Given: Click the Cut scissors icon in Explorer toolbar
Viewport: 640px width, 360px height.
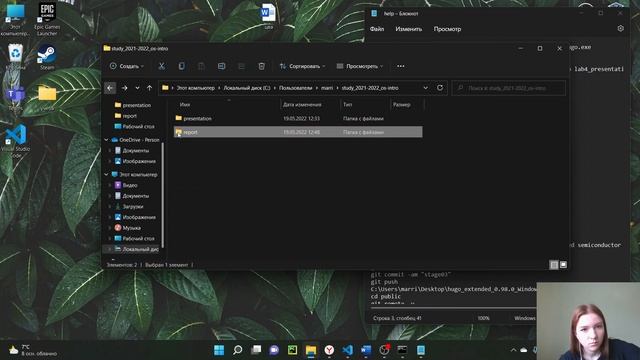Looking at the screenshot, I should click(x=162, y=66).
